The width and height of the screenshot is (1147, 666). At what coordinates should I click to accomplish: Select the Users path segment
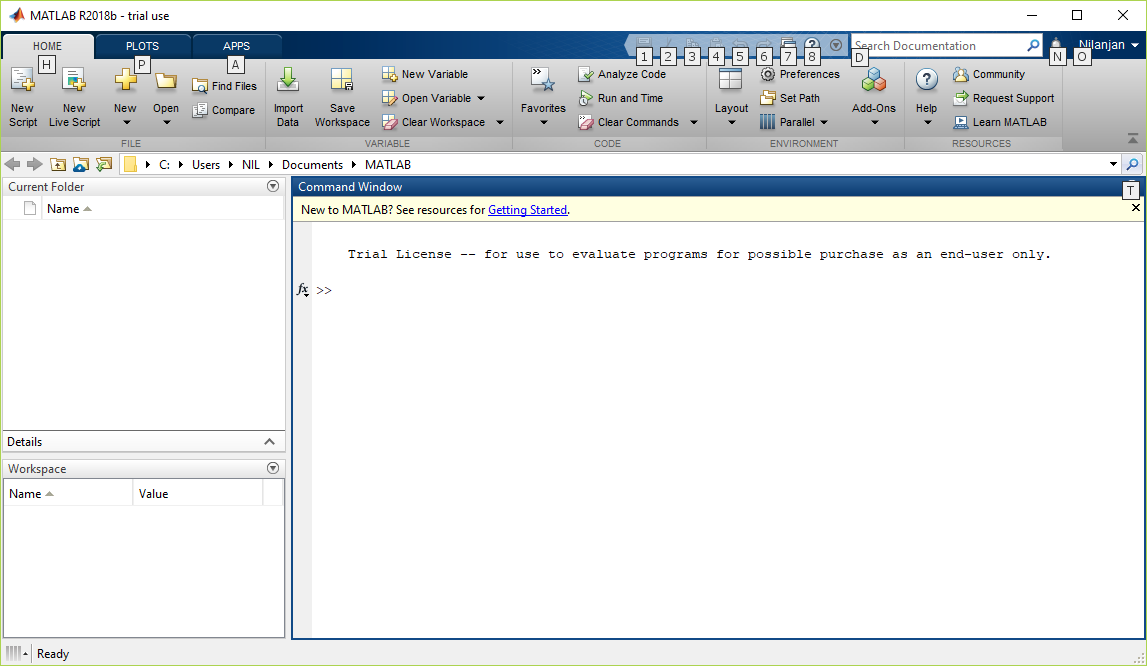pyautogui.click(x=206, y=165)
